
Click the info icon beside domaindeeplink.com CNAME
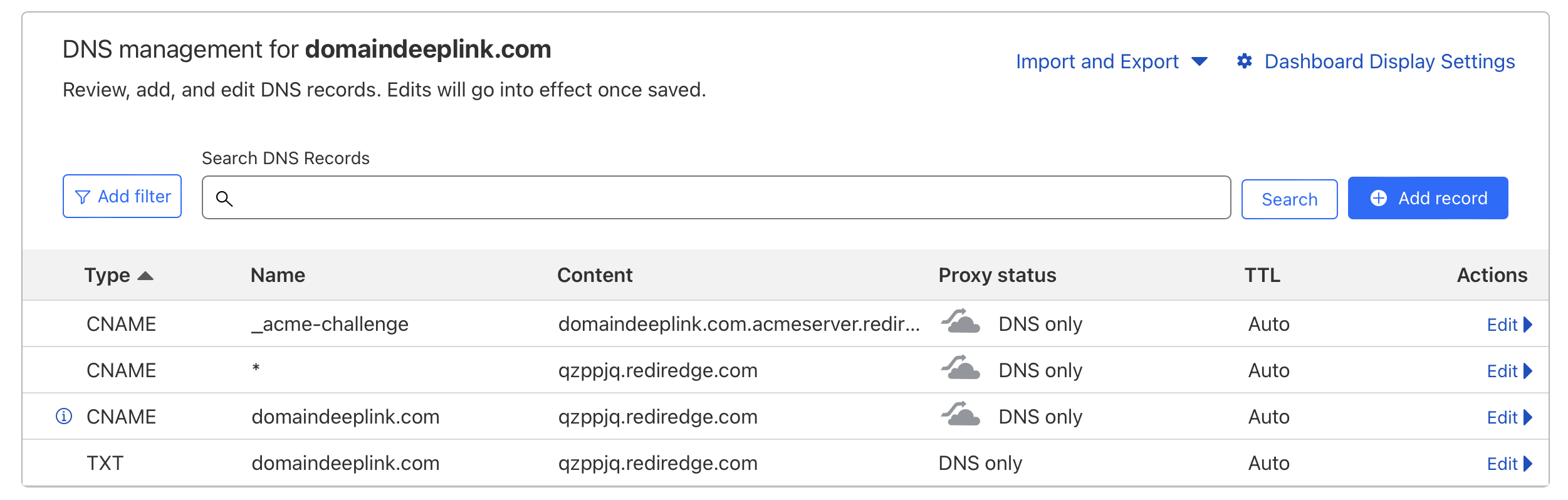64,416
